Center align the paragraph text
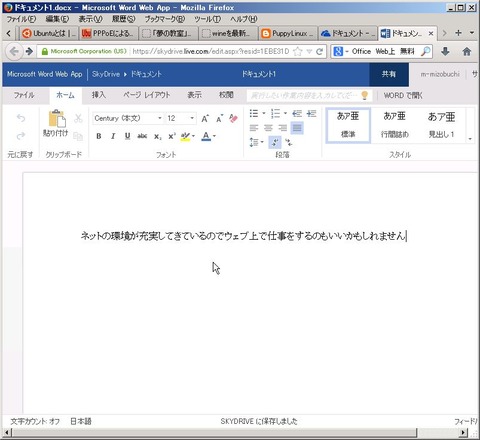The width and height of the screenshot is (480, 440). 268,128
